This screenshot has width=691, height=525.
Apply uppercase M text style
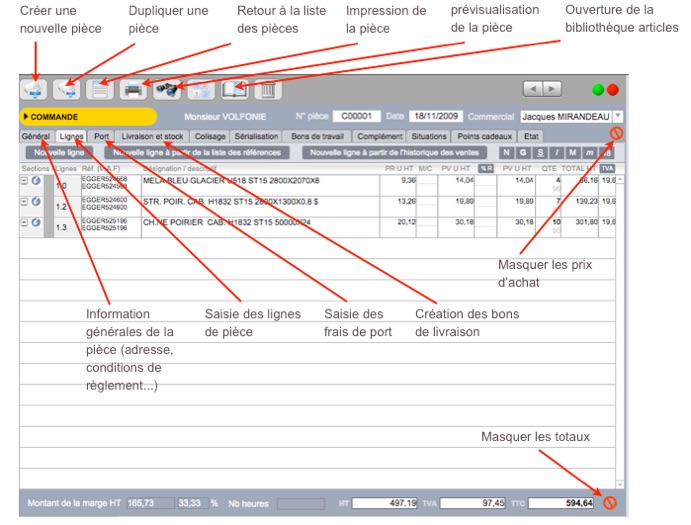tap(572, 153)
